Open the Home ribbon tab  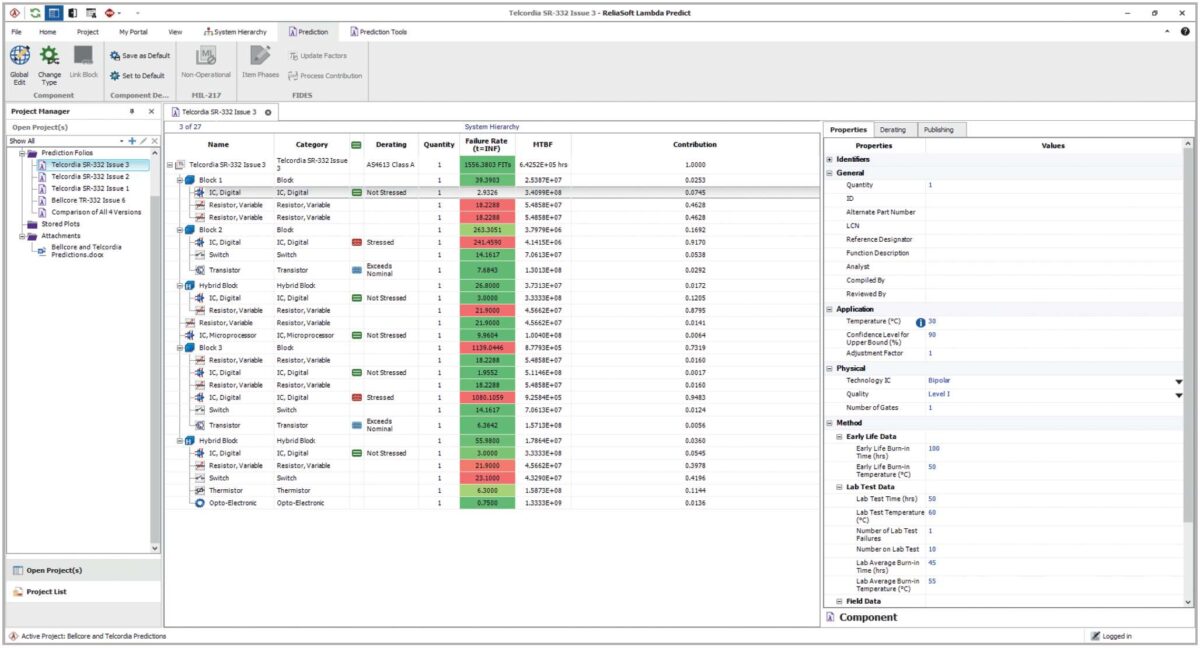pos(48,32)
